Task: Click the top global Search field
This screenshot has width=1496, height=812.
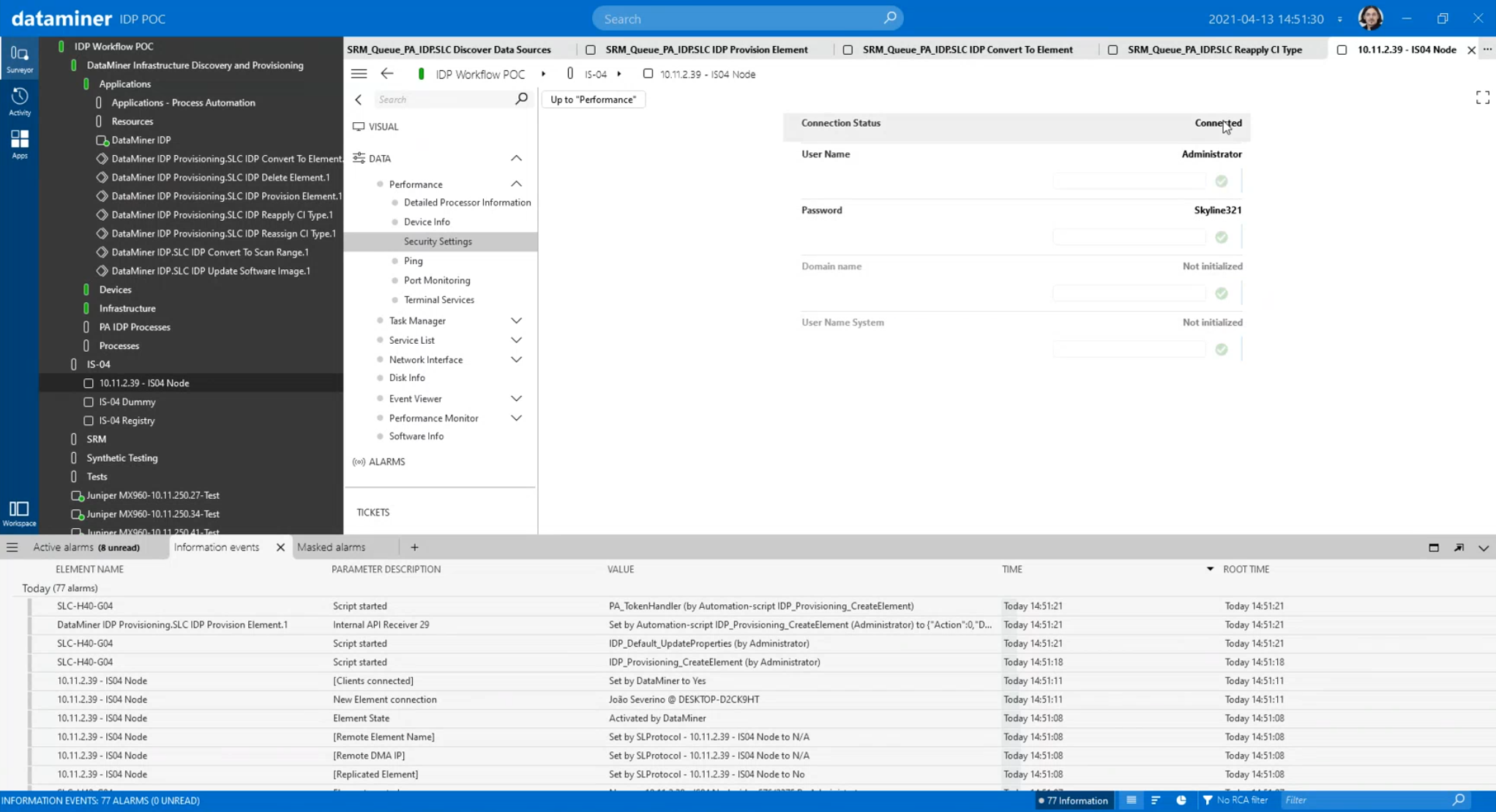Action: click(x=747, y=18)
